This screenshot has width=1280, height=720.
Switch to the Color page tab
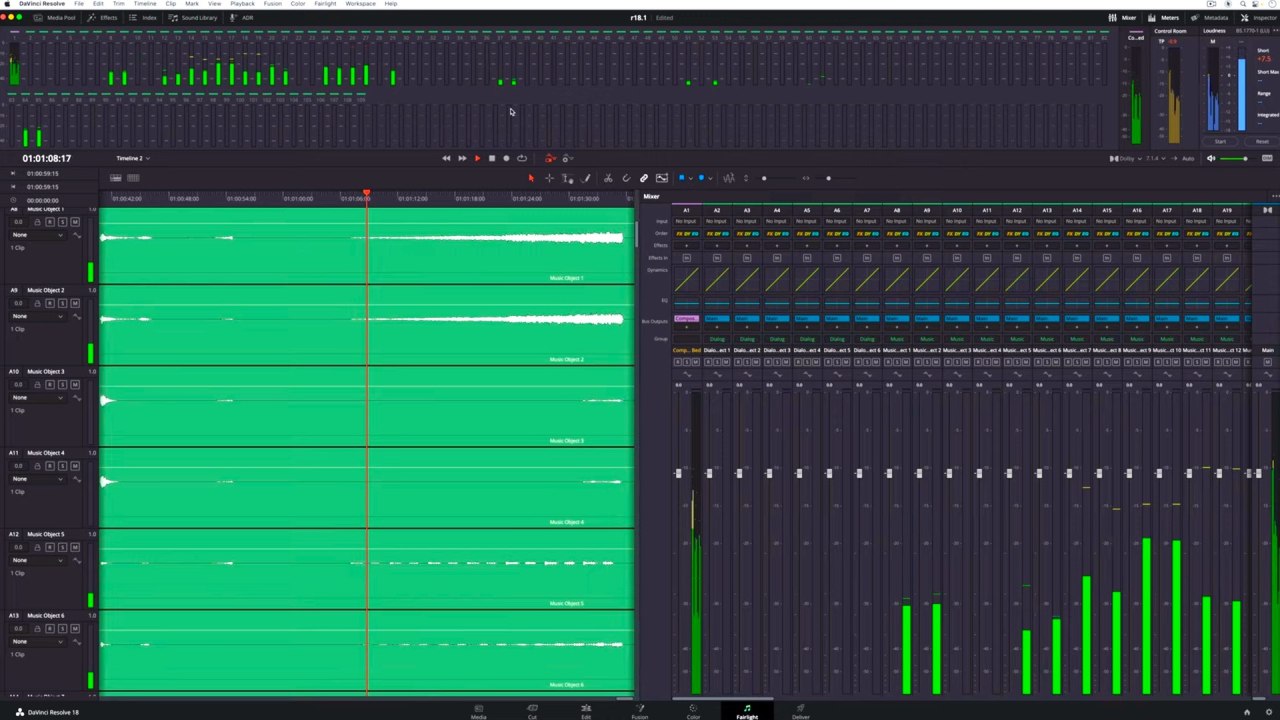pyautogui.click(x=693, y=711)
